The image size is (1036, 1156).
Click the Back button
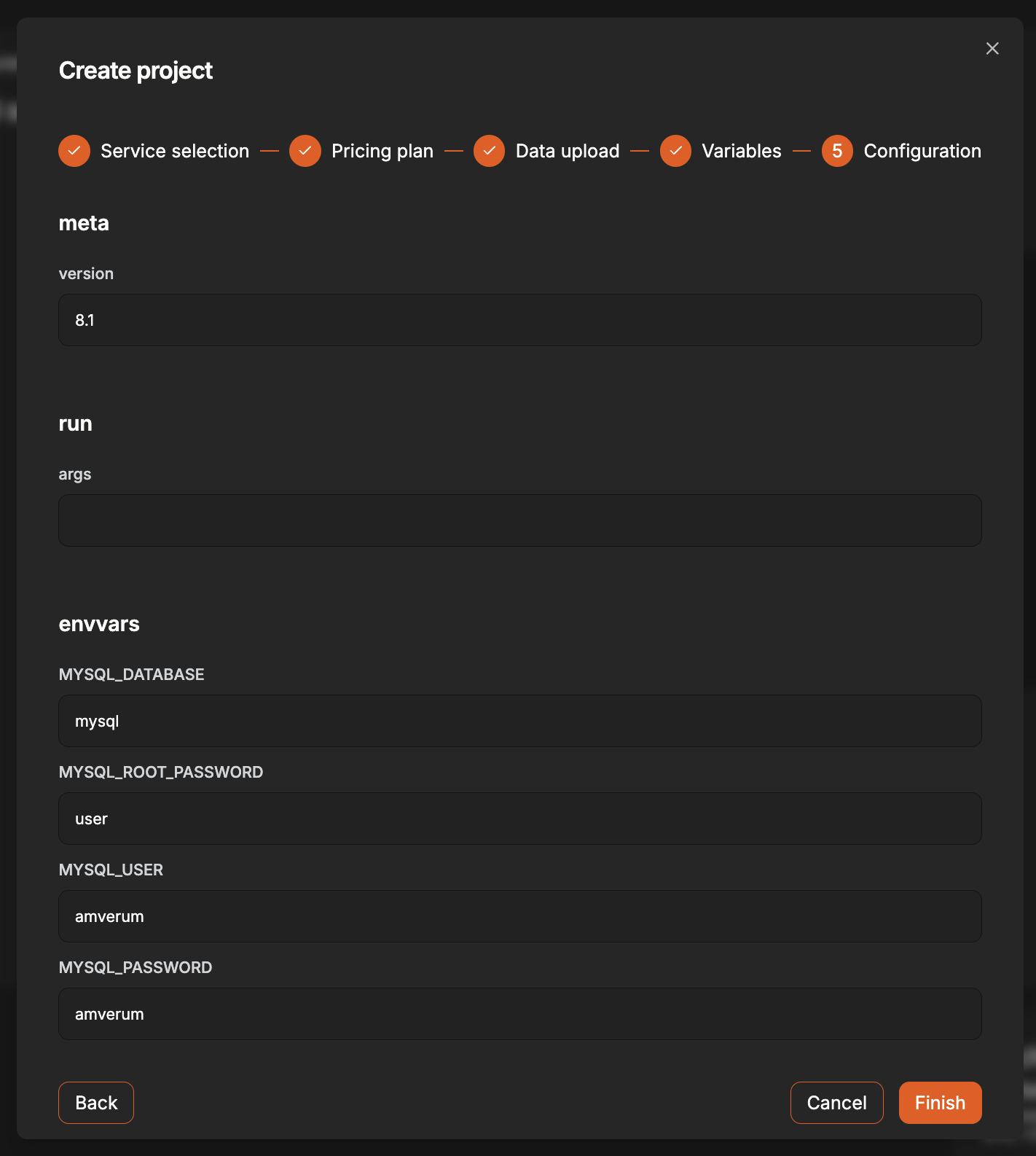point(96,1103)
